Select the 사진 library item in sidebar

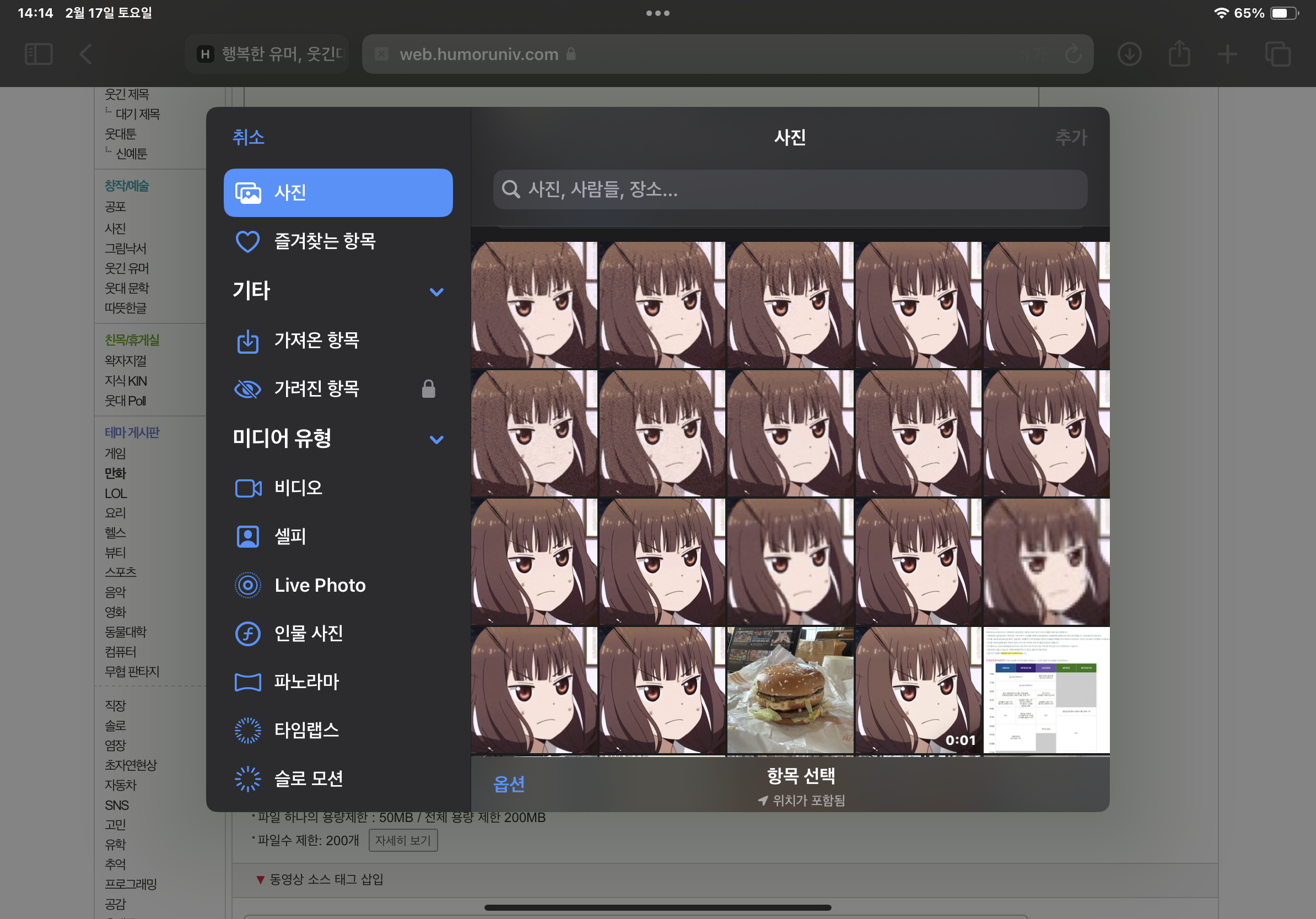tap(338, 192)
